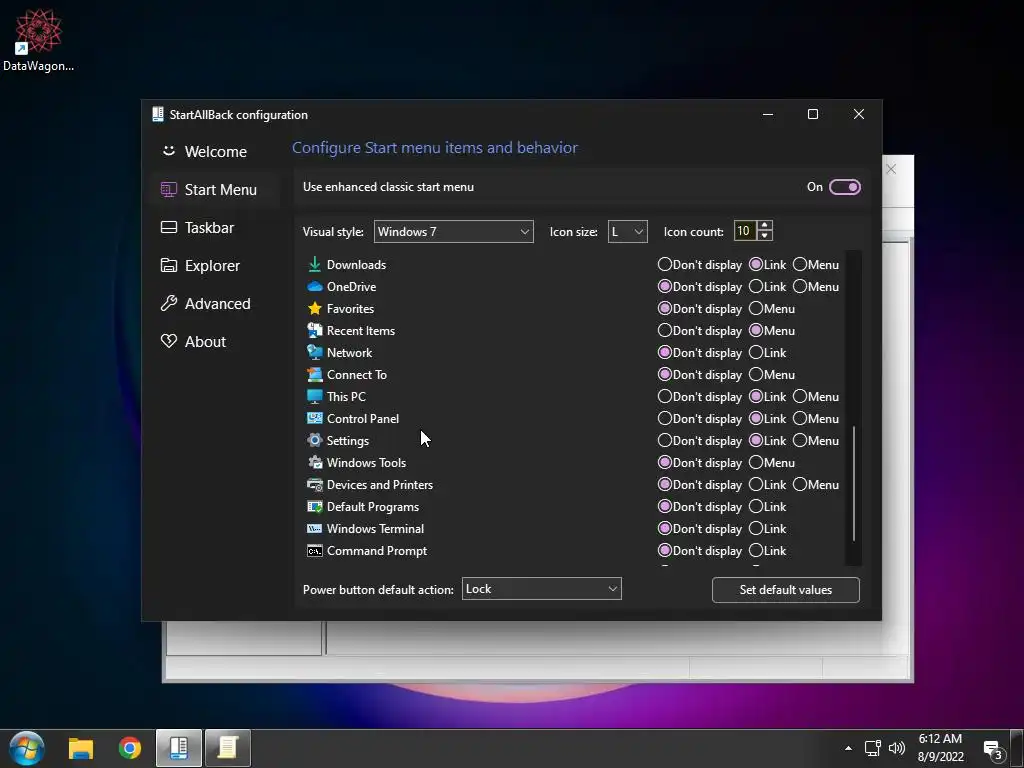Open Power button default action dropdown
1024x768 pixels.
541,589
